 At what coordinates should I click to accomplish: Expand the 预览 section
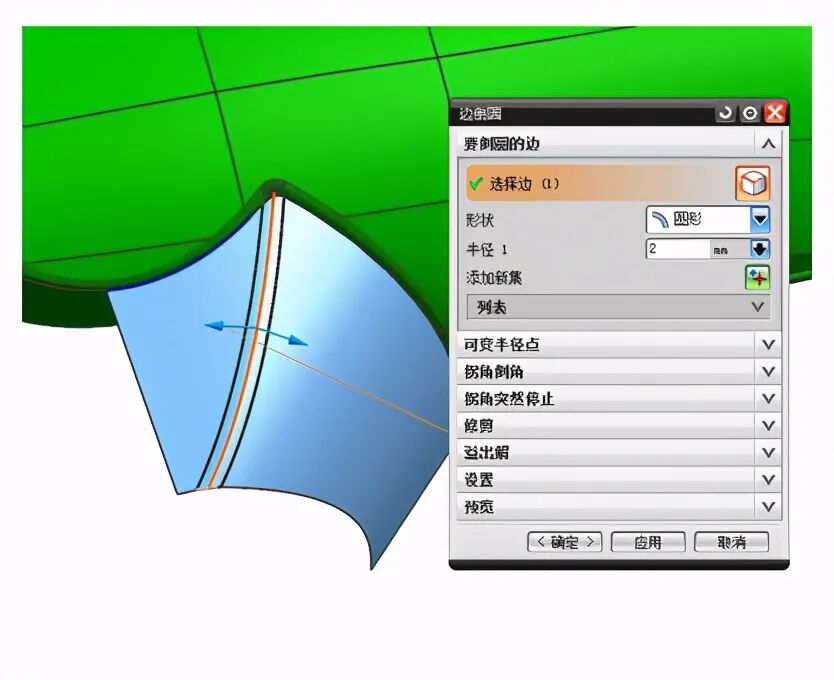pos(766,507)
